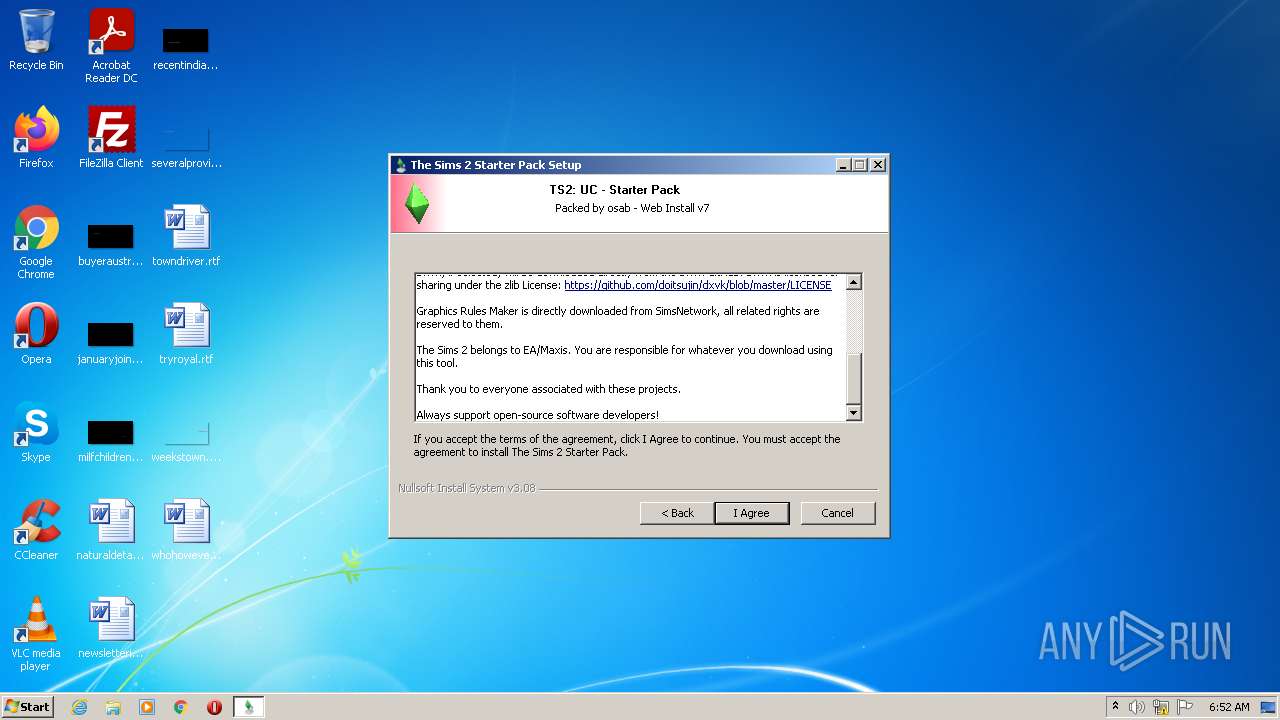Click the license agreement text box
This screenshot has width=1280, height=720.
click(x=630, y=347)
